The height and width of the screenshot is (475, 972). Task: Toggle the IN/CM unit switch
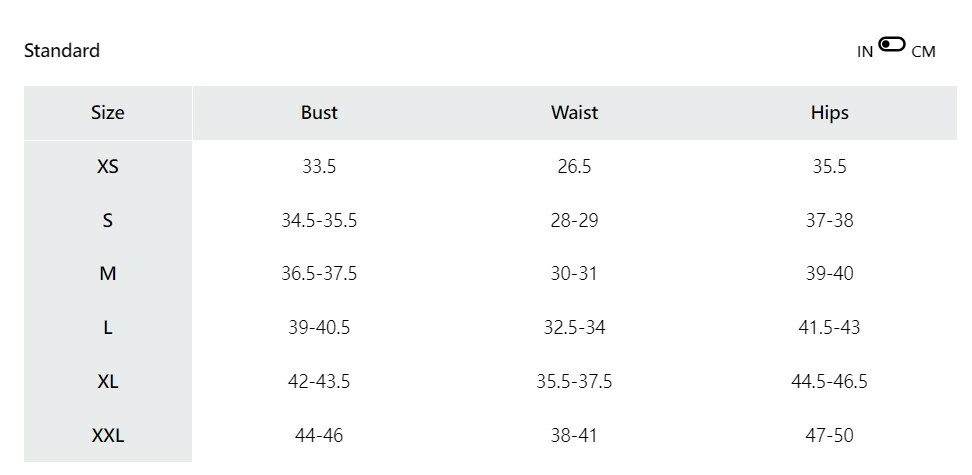click(892, 45)
